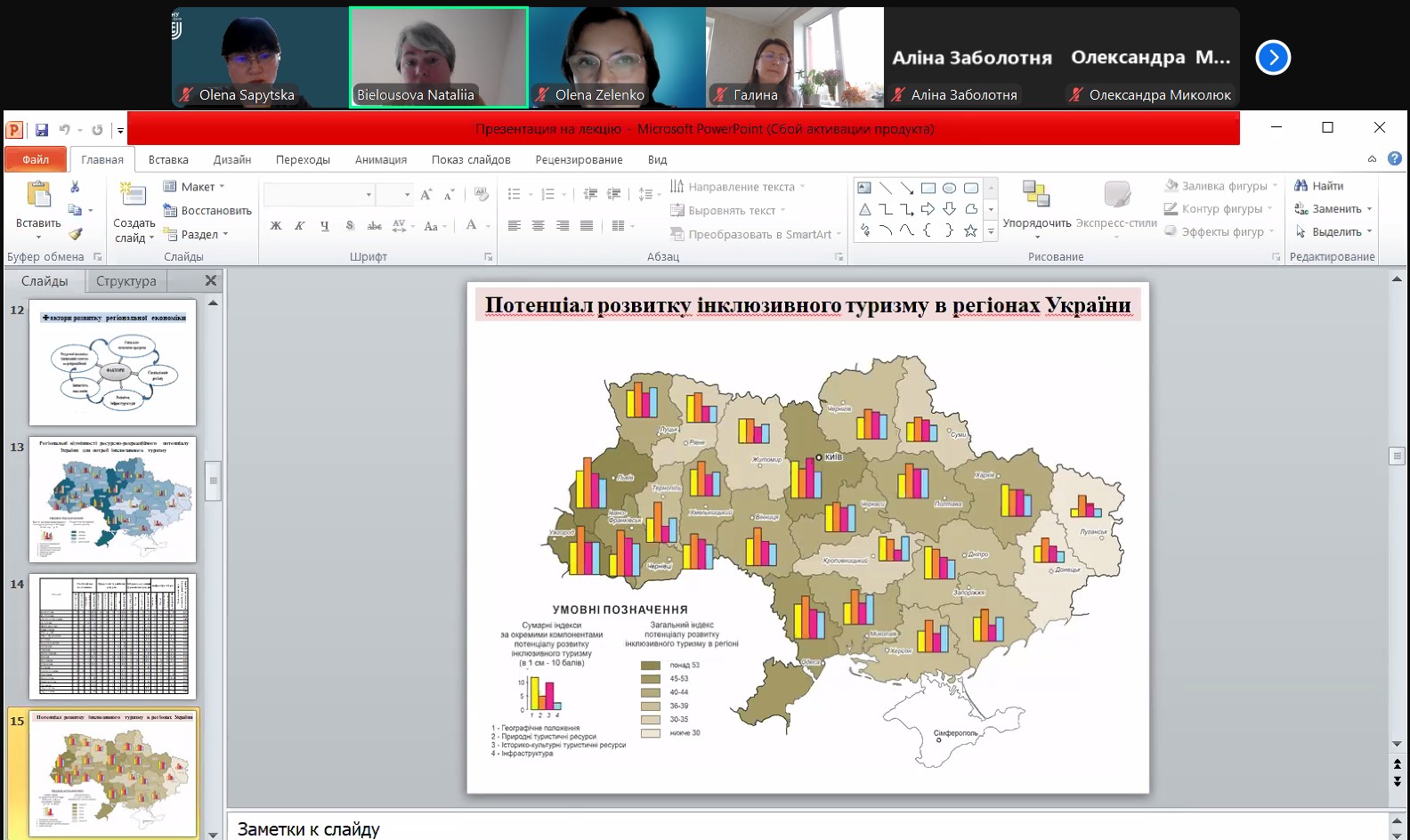Toggle center text alignment
Viewport: 1410px width, 840px height.
pos(538,226)
